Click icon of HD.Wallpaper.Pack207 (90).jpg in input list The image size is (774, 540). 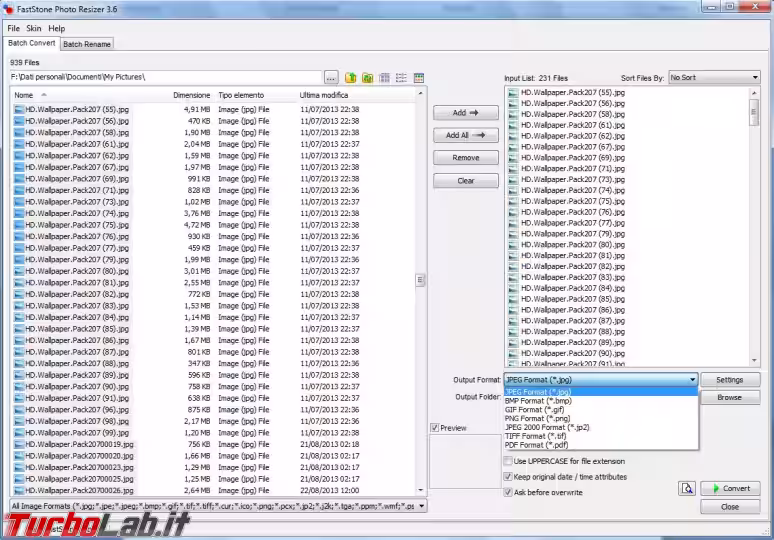pyautogui.click(x=513, y=353)
